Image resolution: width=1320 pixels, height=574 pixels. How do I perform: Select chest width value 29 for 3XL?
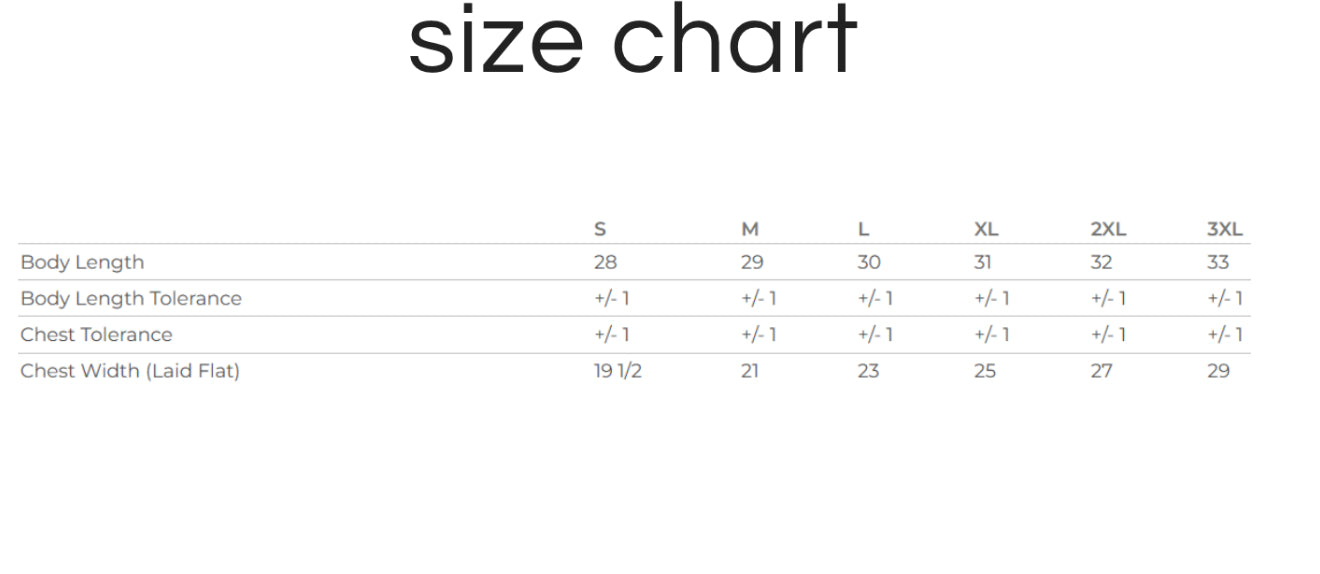[1218, 371]
